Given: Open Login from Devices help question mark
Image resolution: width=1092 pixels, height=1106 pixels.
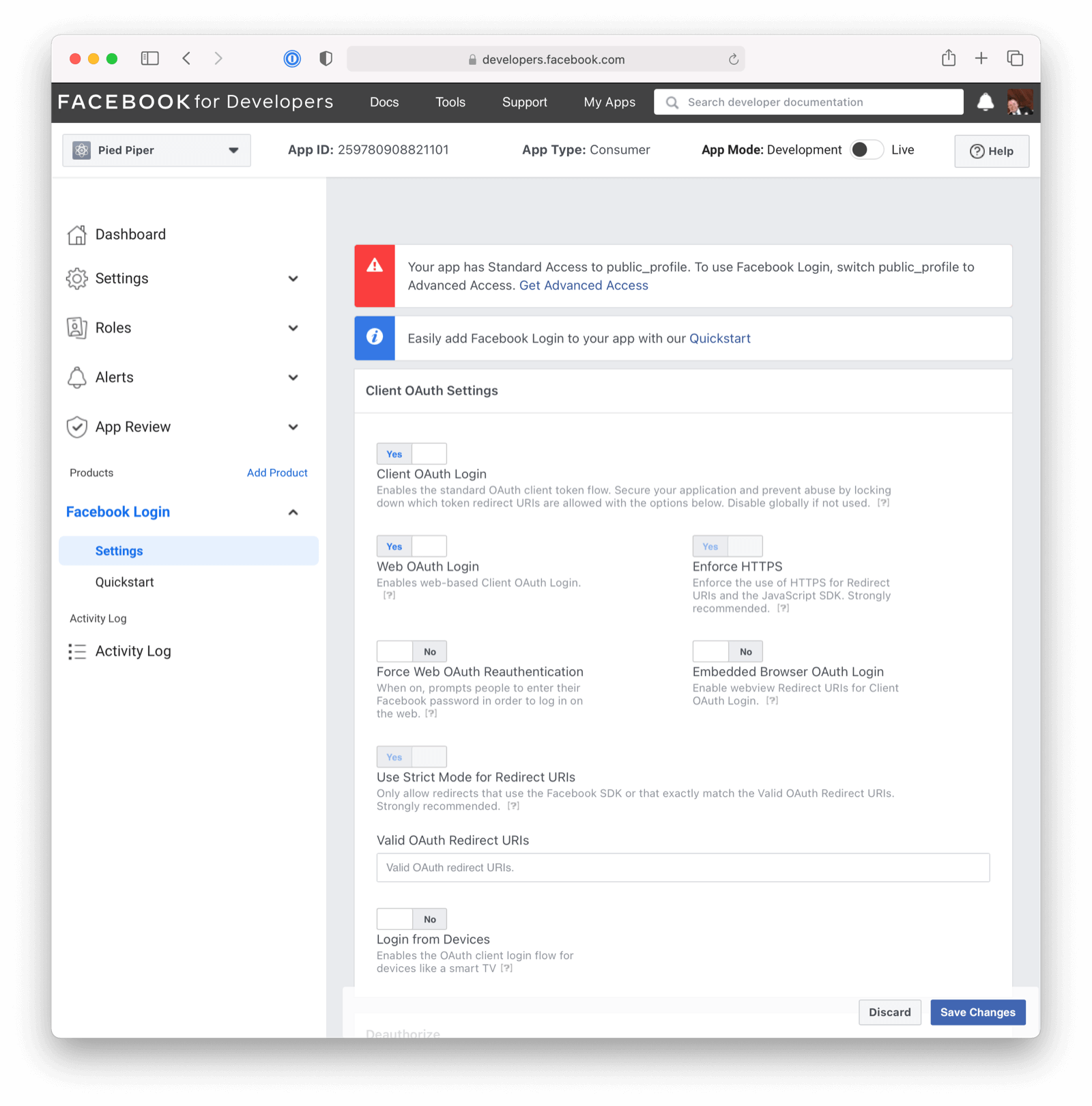Looking at the screenshot, I should pyautogui.click(x=506, y=968).
